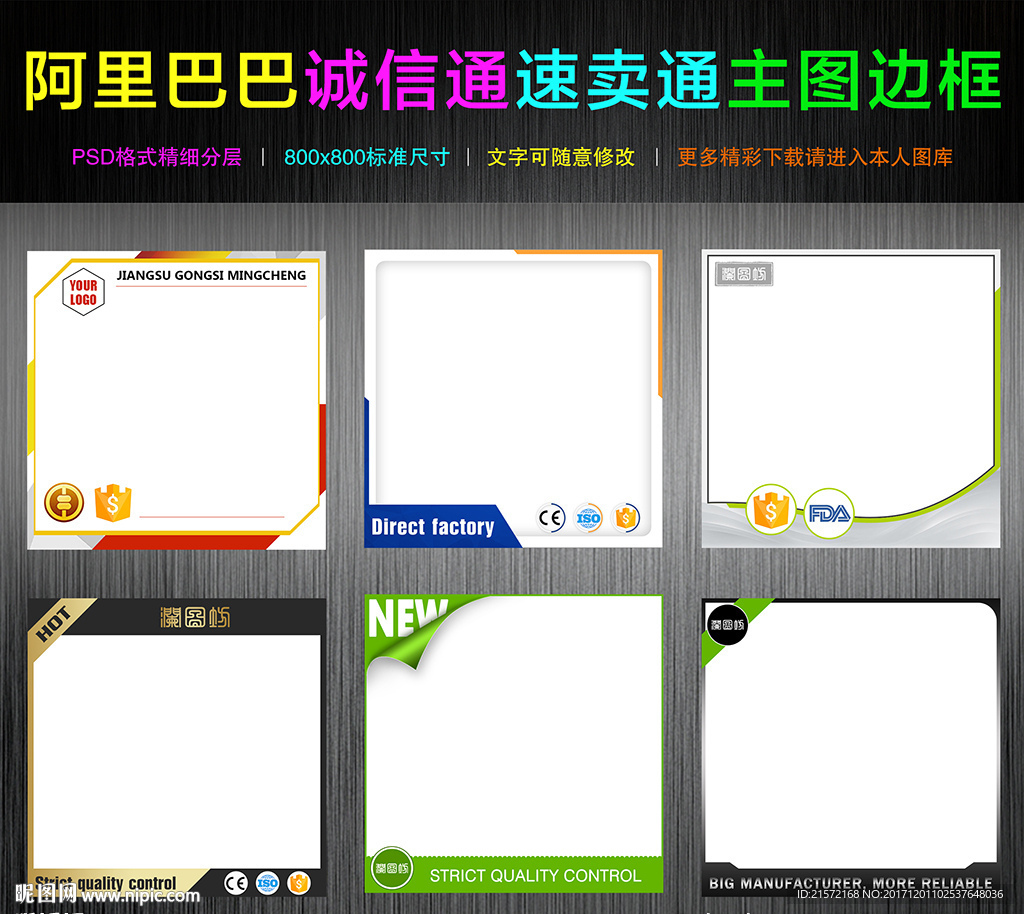Click BIG MANUFACTURER, MORE RELIABLE text
Viewport: 1024px width, 914px height.
pyautogui.click(x=850, y=883)
